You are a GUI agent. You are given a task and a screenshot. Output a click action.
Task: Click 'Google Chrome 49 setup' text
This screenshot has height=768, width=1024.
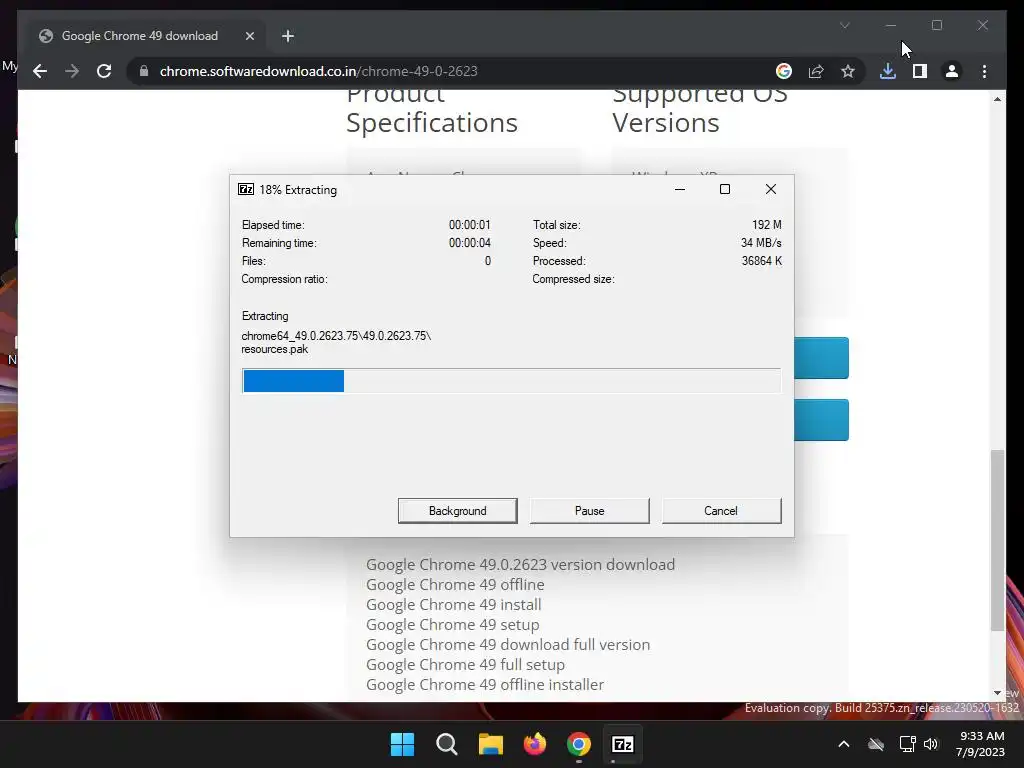pos(453,624)
